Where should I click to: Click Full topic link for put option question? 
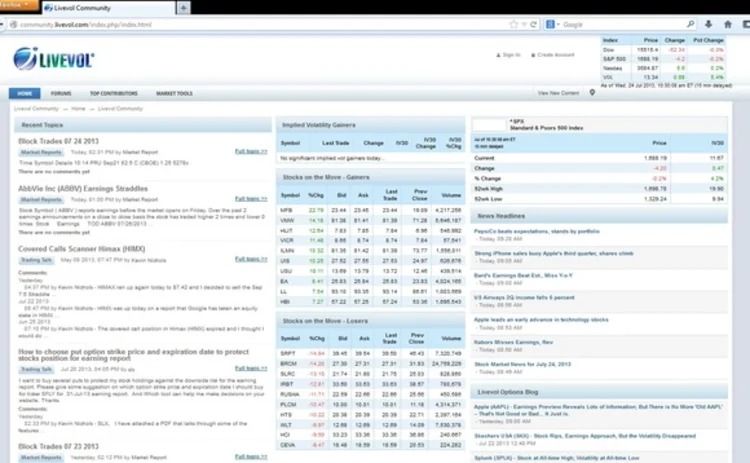[x=251, y=368]
